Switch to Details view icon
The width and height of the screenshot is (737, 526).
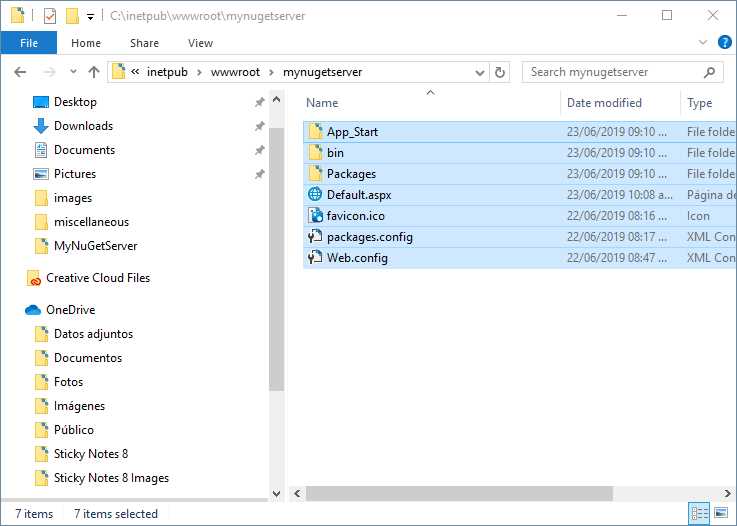tap(699, 513)
